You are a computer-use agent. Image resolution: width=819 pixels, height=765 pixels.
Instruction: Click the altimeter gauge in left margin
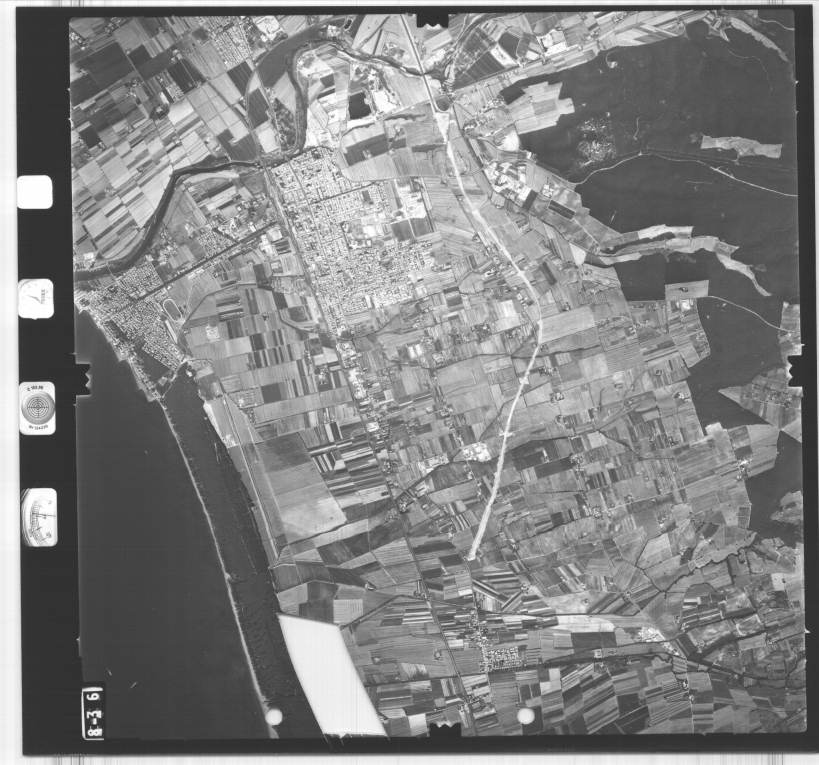coord(39,517)
